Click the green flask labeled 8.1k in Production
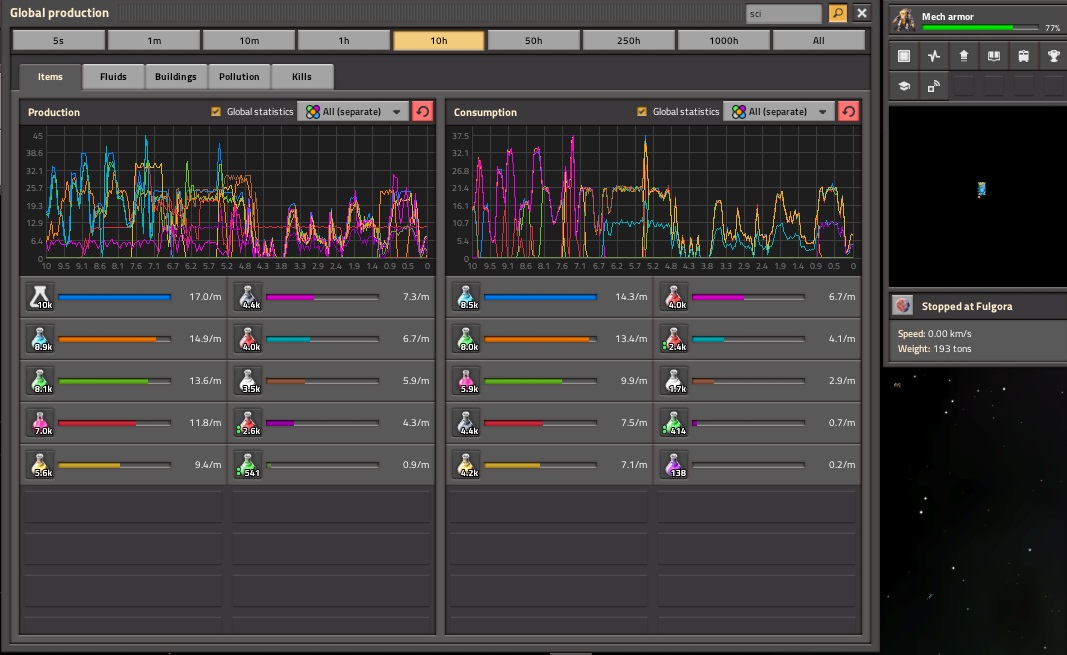Image resolution: width=1067 pixels, height=655 pixels. pos(40,381)
